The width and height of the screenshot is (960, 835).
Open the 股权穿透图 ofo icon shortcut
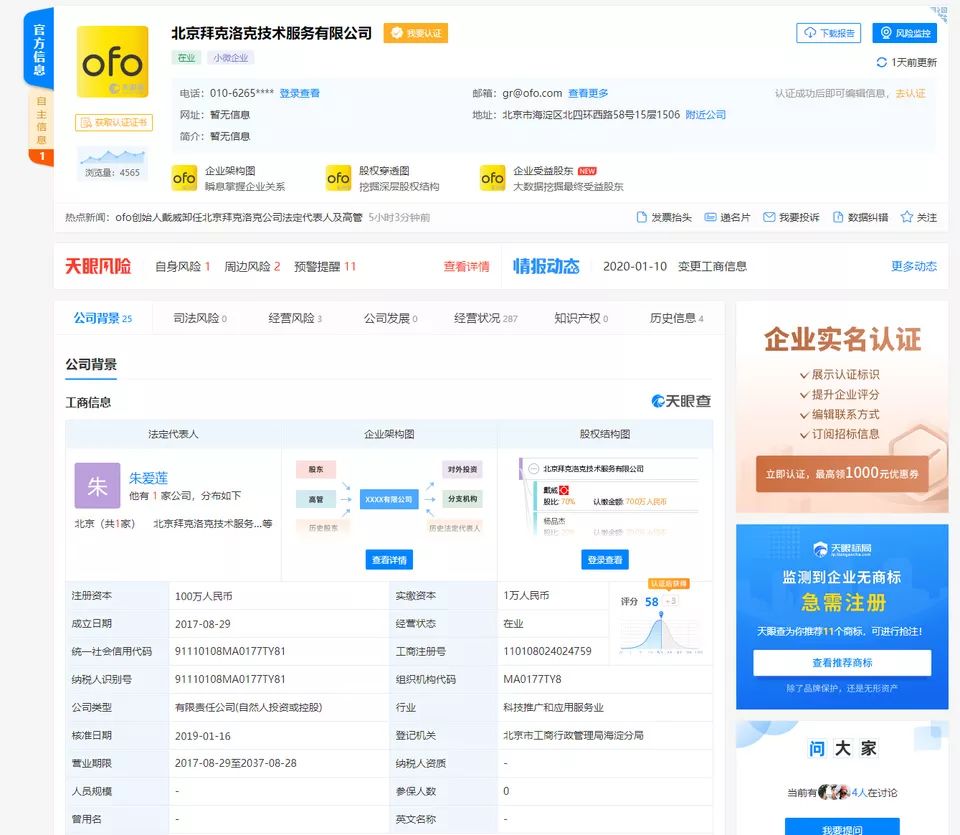[339, 178]
